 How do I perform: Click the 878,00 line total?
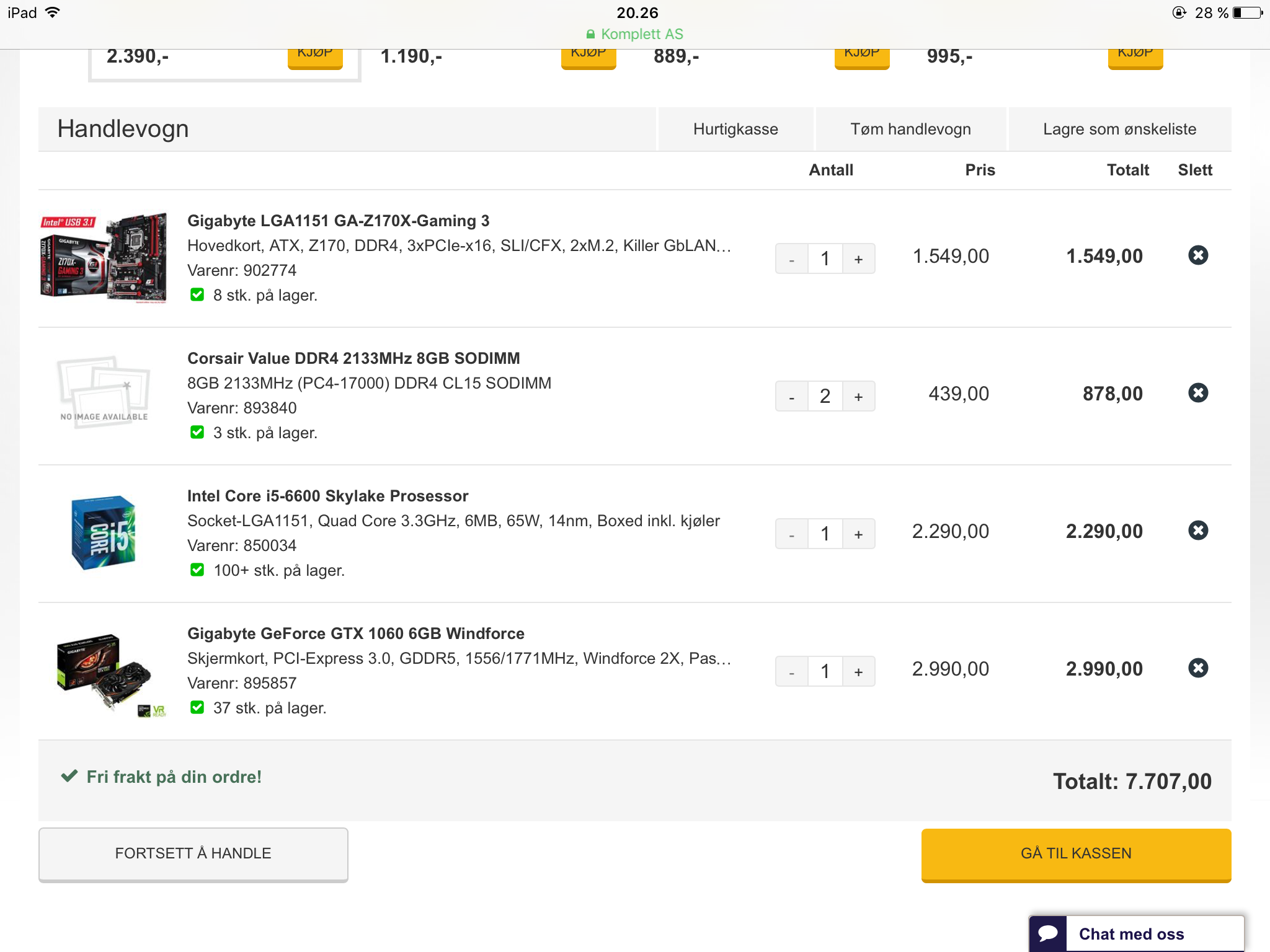(1112, 394)
